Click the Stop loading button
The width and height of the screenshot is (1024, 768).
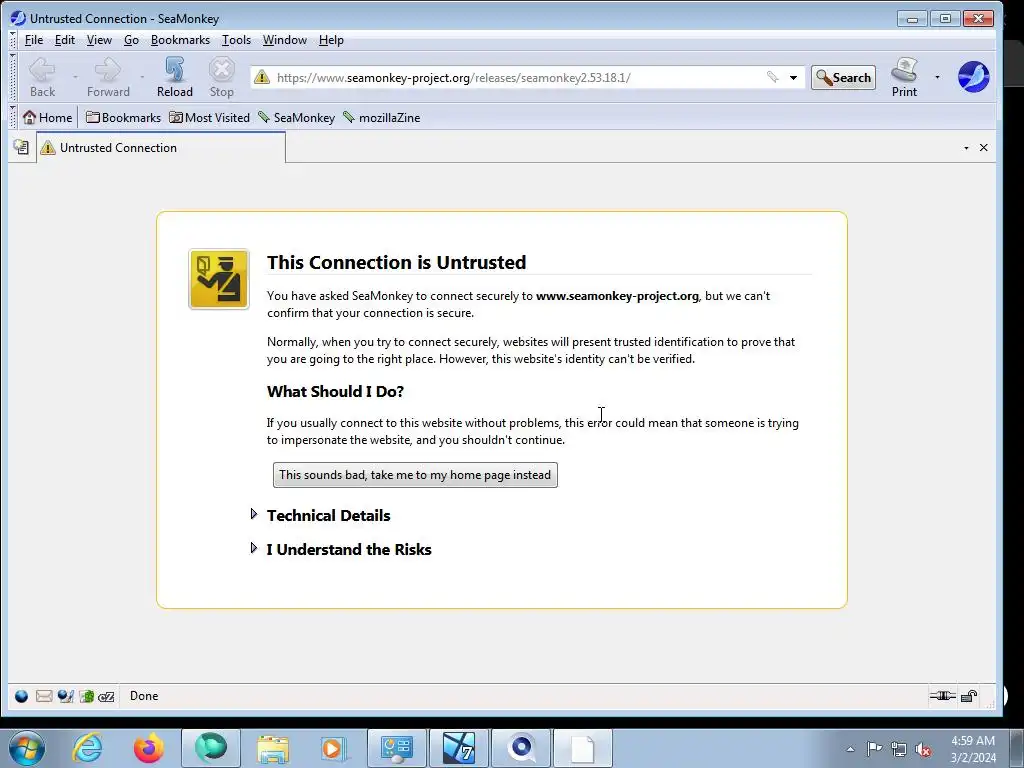[221, 77]
